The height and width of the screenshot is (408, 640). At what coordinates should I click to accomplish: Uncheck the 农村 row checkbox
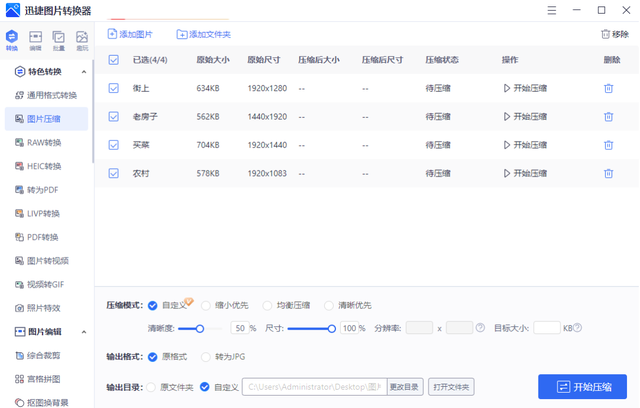point(113,173)
